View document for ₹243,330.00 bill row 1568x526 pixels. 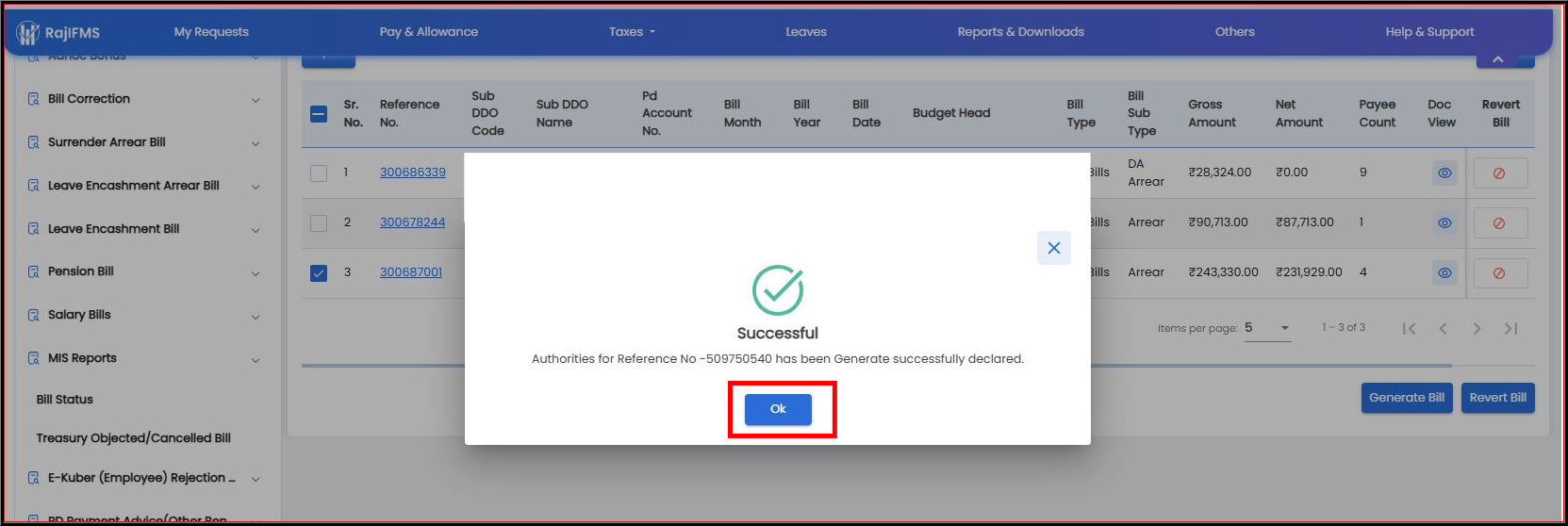[x=1444, y=273]
